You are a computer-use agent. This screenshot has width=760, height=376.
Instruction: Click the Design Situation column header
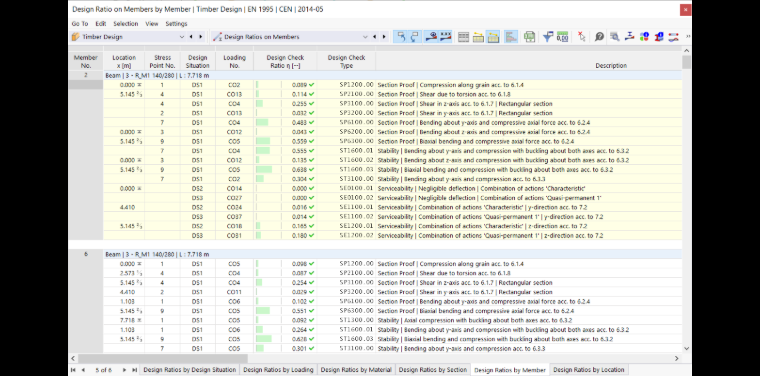point(198,61)
